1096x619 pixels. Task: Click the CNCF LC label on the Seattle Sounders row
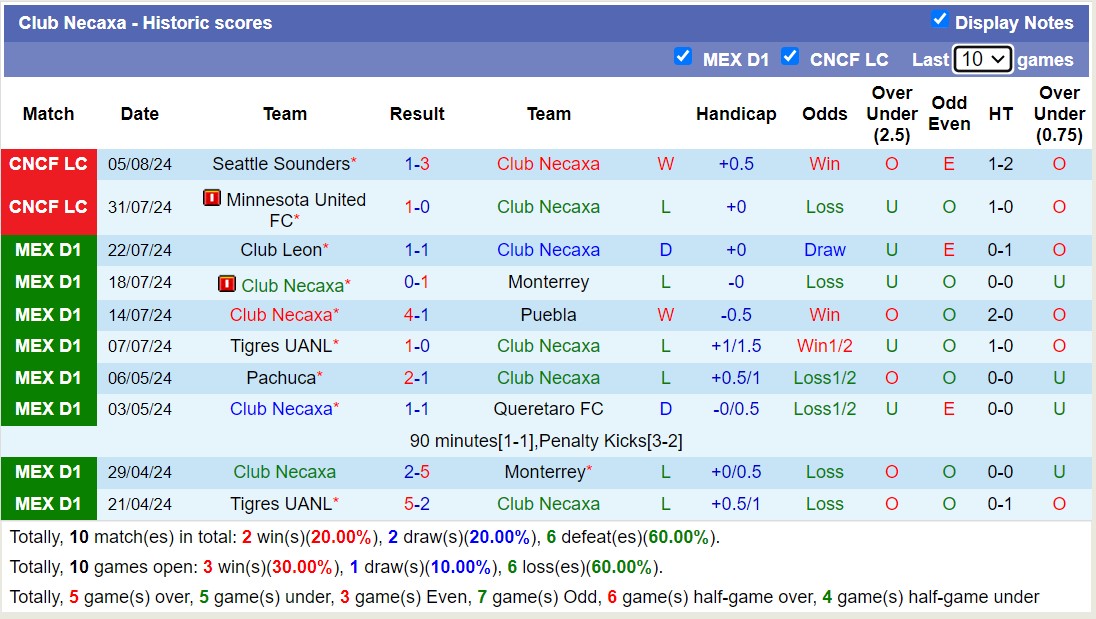[x=48, y=164]
